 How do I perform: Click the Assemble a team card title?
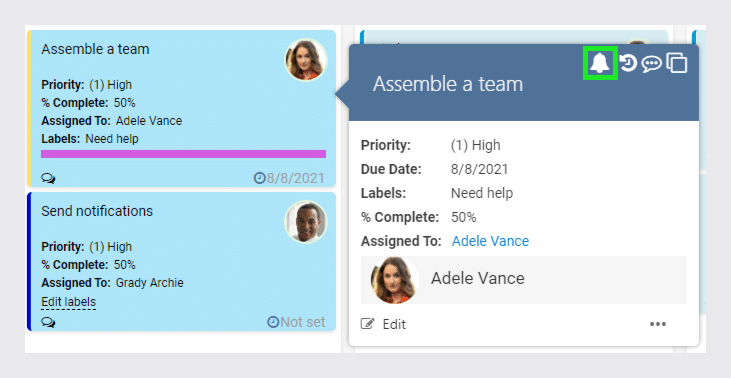point(95,49)
